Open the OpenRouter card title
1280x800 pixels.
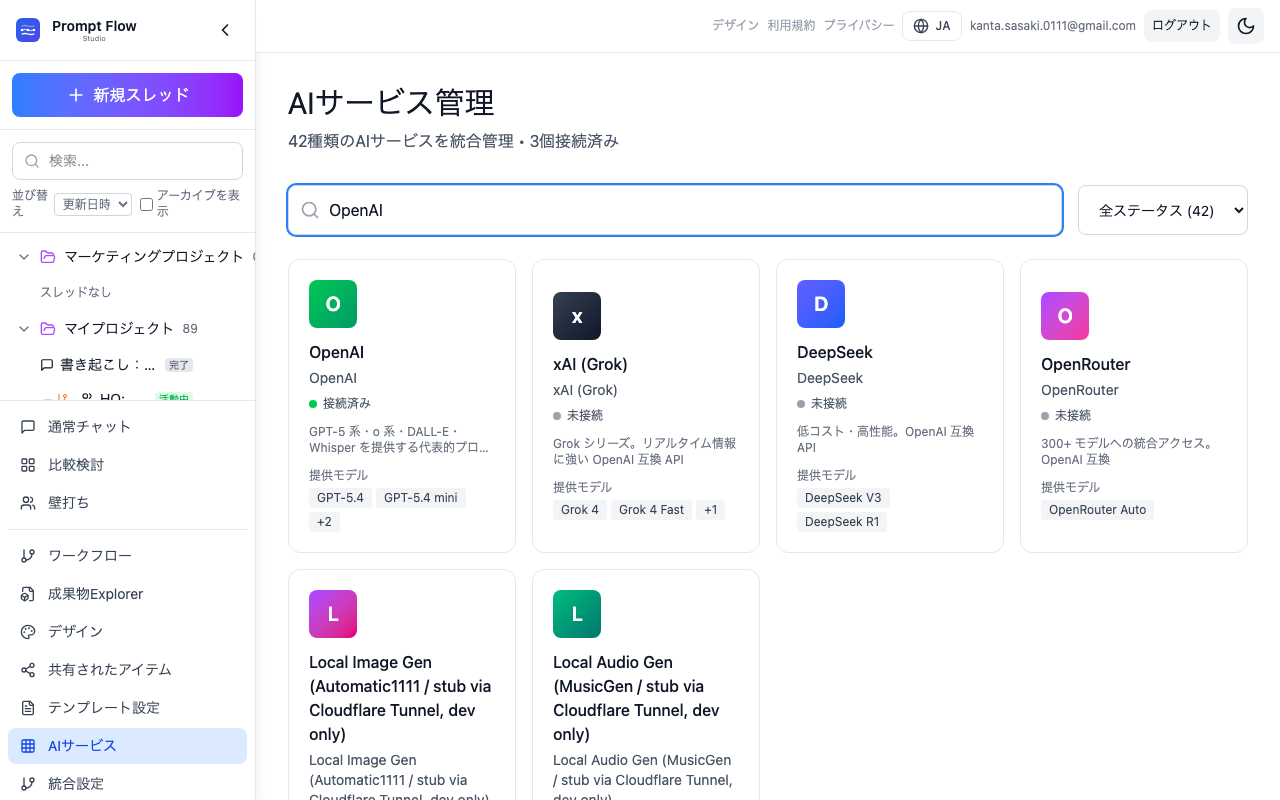coord(1086,364)
